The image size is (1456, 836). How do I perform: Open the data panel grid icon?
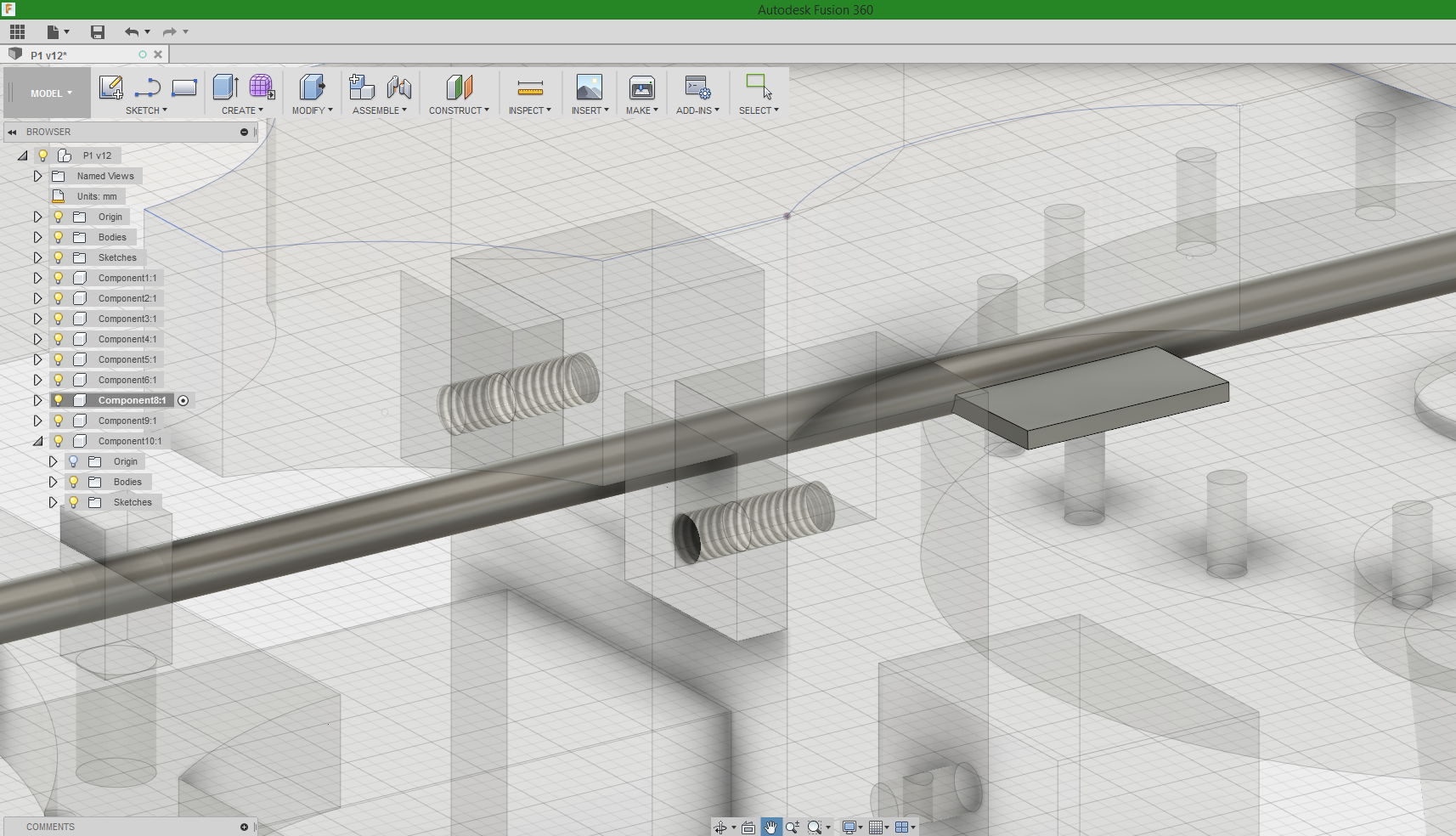click(x=17, y=32)
